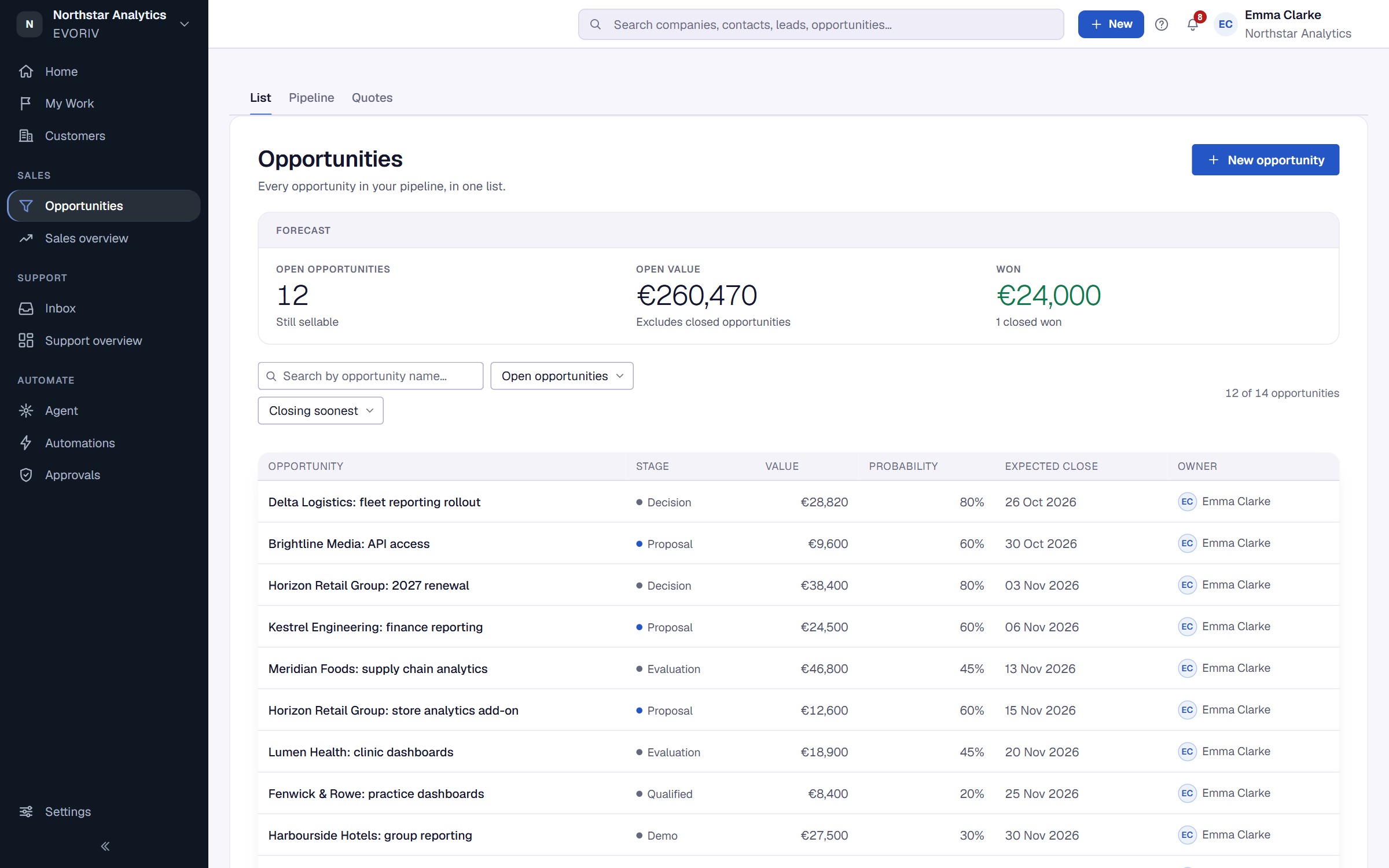Image resolution: width=1389 pixels, height=868 pixels.
Task: Select the Opportunities funnel icon
Action: pyautogui.click(x=26, y=205)
